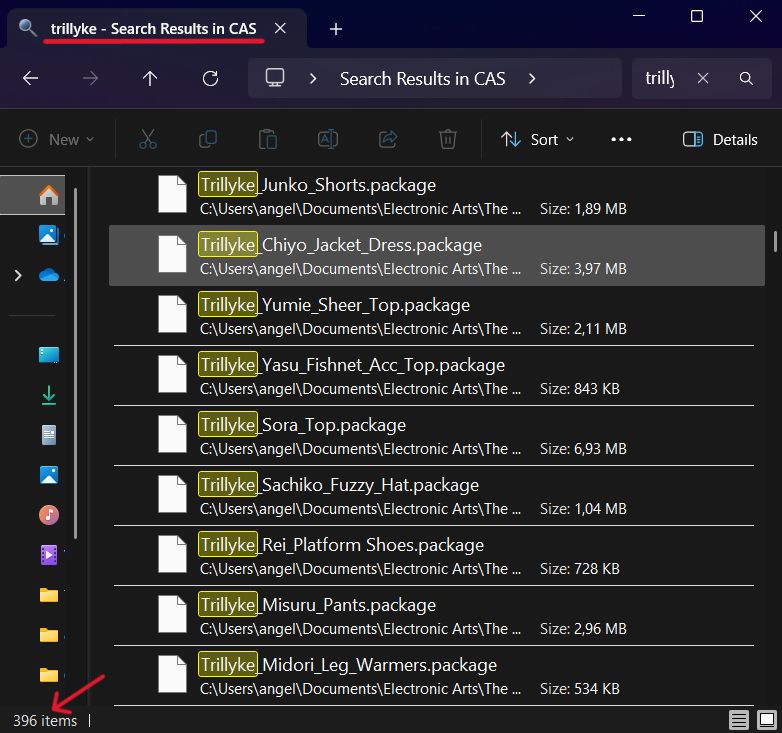Select Trillyke_Sora_Top.package file
The height and width of the screenshot is (733, 782).
[436, 435]
